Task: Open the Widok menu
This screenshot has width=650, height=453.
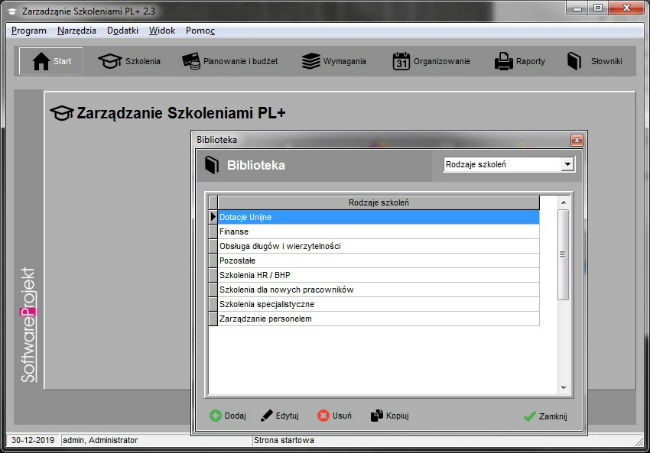Action: [162, 31]
